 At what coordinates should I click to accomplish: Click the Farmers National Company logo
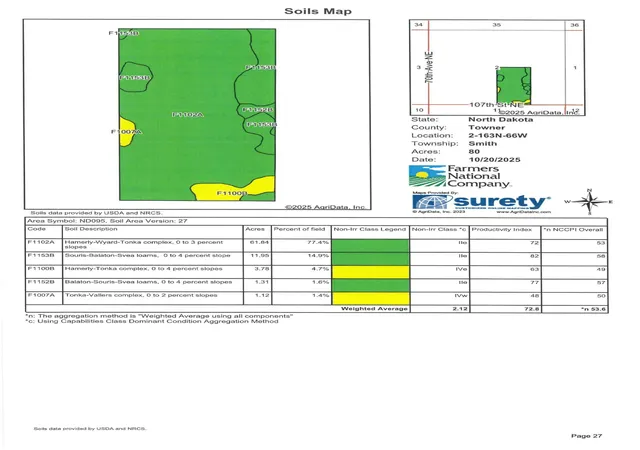460,176
